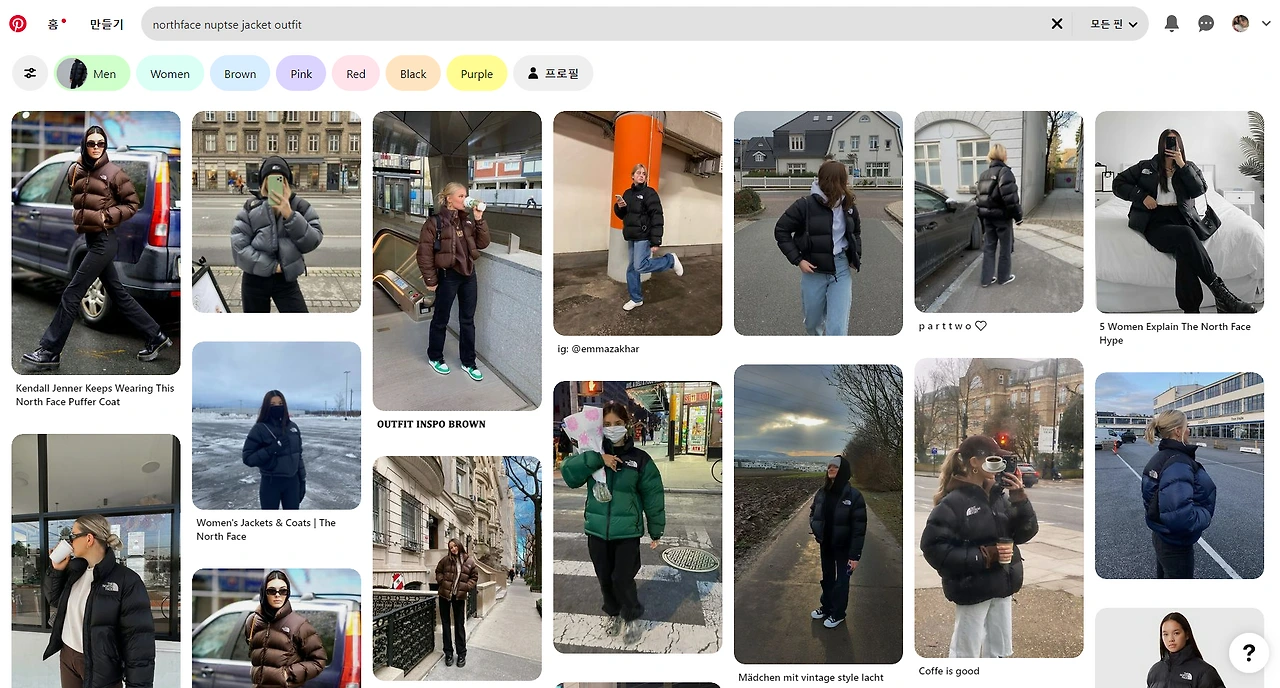Open pin above 'p a r t t w o' caption
1280x688 pixels.
[999, 211]
